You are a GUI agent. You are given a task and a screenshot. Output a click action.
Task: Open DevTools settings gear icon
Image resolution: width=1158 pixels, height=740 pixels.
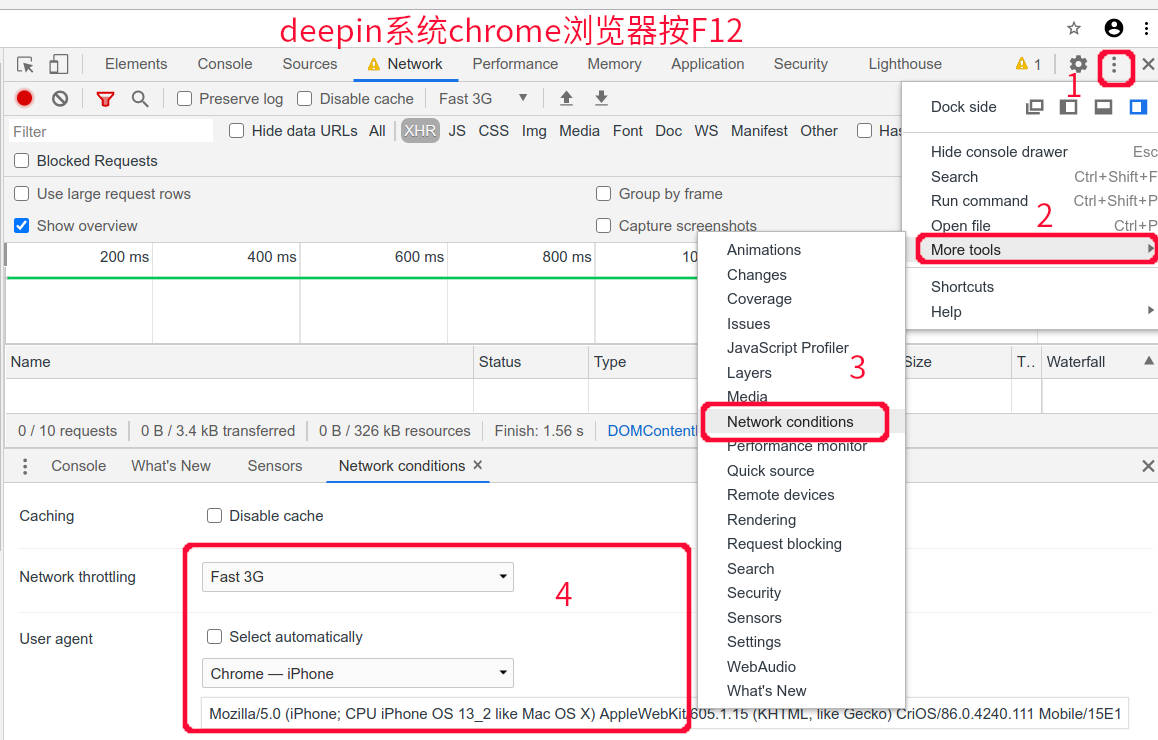1078,64
